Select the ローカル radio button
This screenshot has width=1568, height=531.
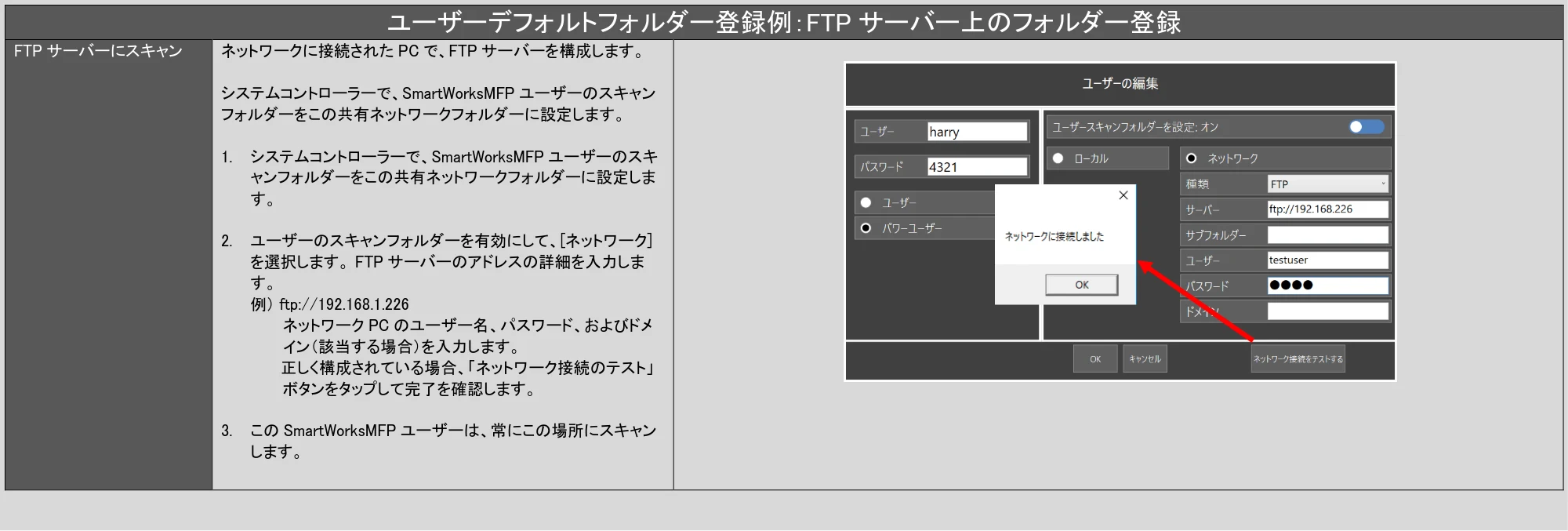[x=1058, y=158]
